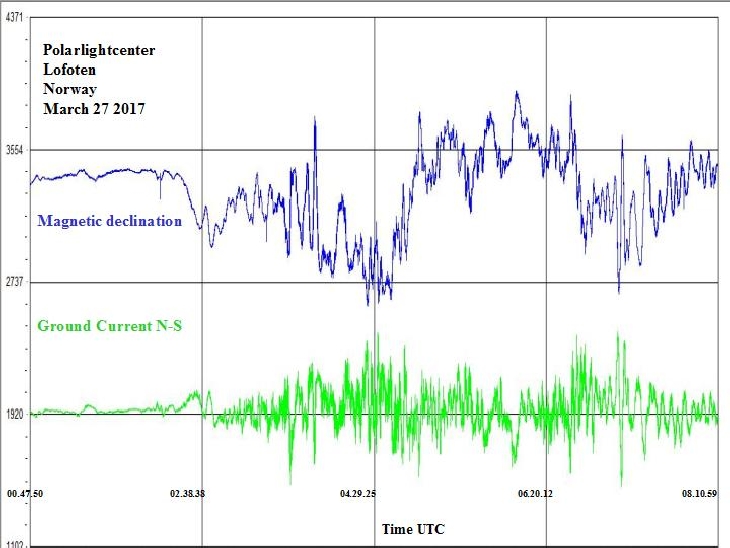Click the 02.38.38 time axis label
This screenshot has width=730, height=548.
188,493
